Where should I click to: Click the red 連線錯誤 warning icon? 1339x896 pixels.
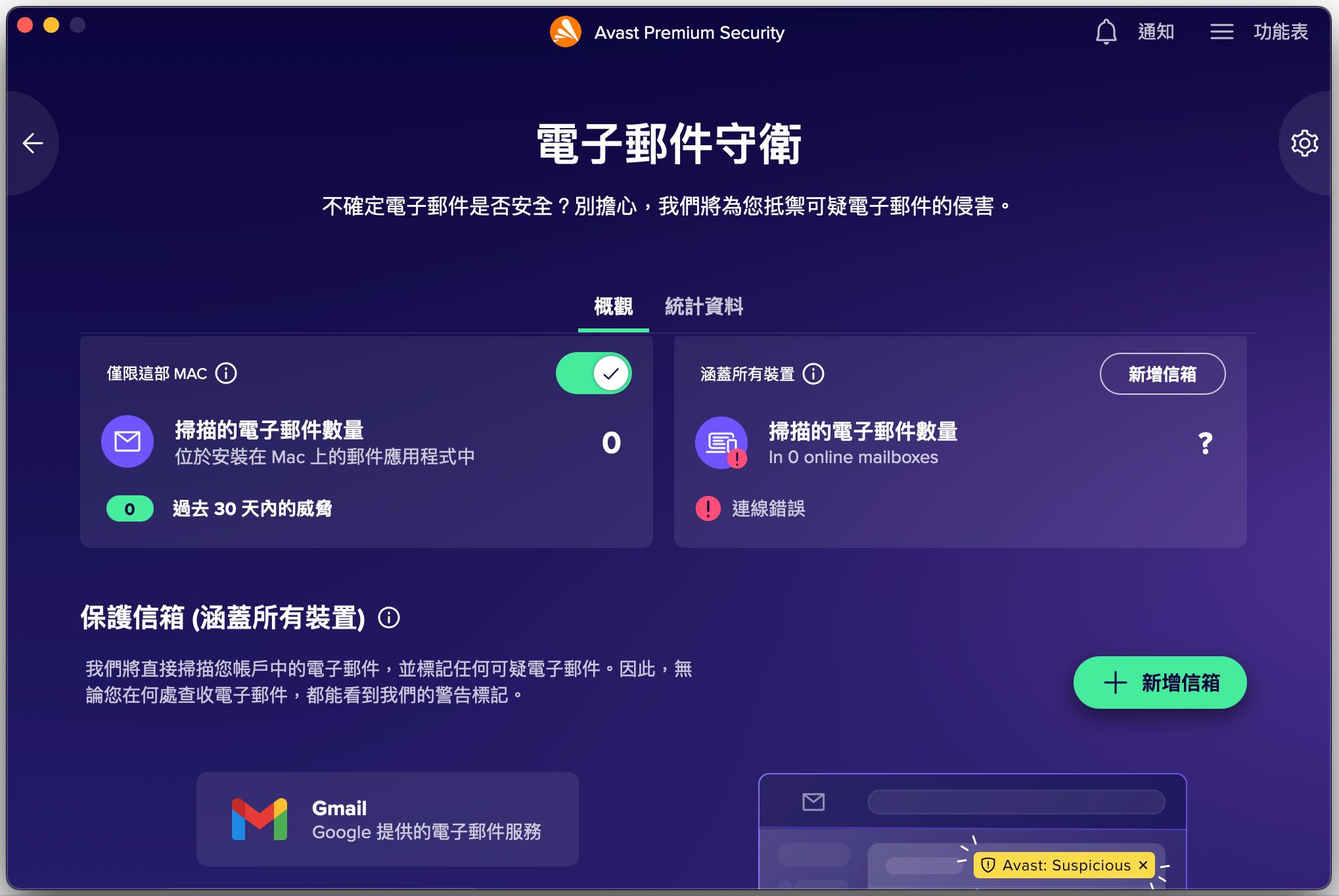(x=708, y=508)
